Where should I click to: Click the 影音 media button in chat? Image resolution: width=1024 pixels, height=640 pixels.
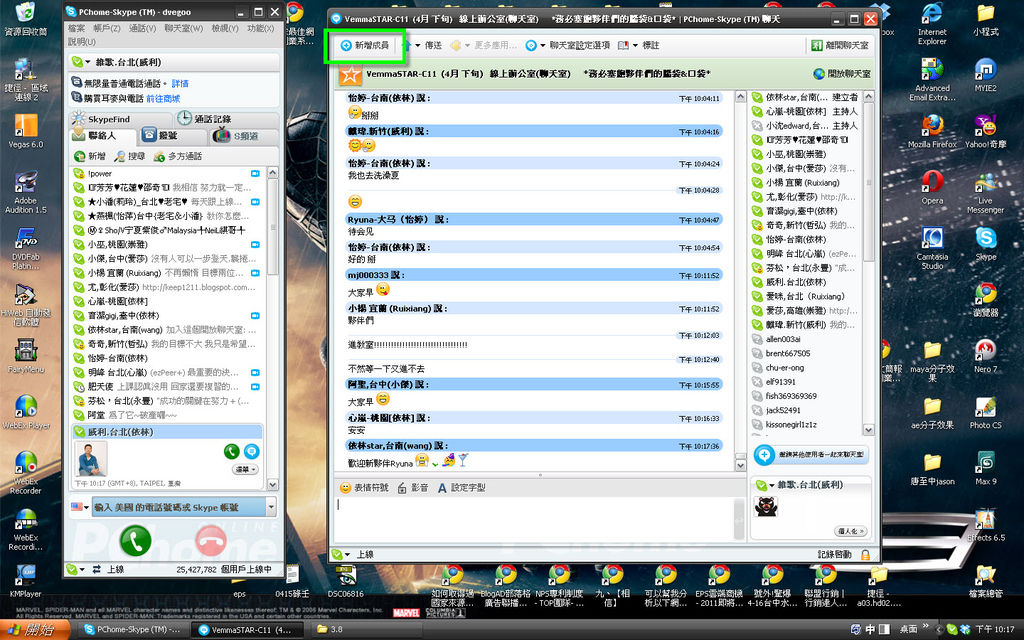(413, 488)
